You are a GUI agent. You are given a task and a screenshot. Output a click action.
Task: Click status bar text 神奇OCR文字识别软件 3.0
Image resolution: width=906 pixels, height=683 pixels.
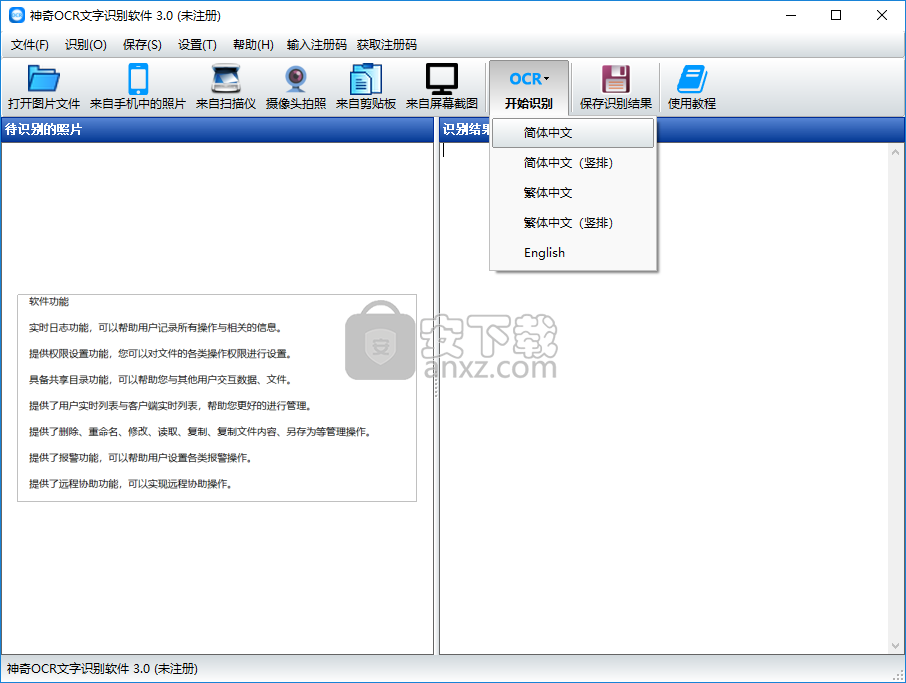(x=102, y=669)
